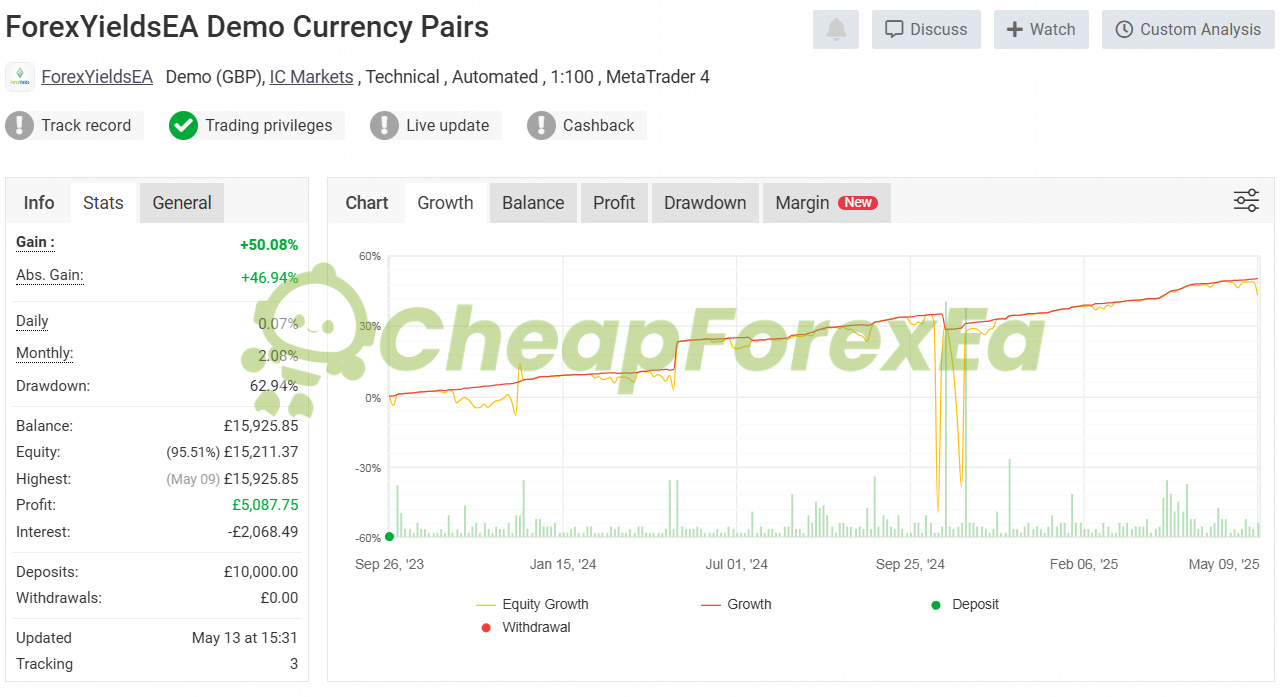The width and height of the screenshot is (1286, 697).
Task: Switch to the Stats tab
Action: pyautogui.click(x=103, y=203)
